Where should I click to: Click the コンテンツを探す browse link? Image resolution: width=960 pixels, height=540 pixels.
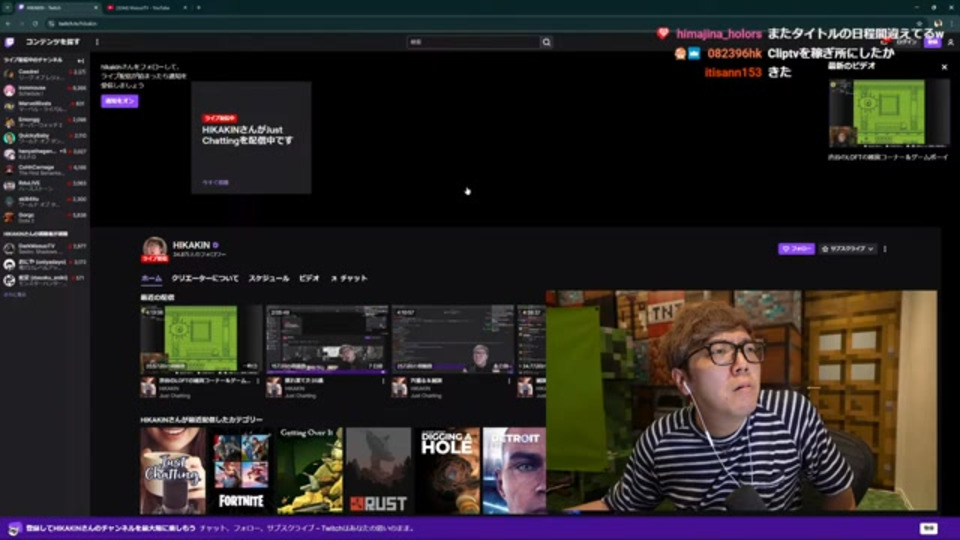coord(53,42)
